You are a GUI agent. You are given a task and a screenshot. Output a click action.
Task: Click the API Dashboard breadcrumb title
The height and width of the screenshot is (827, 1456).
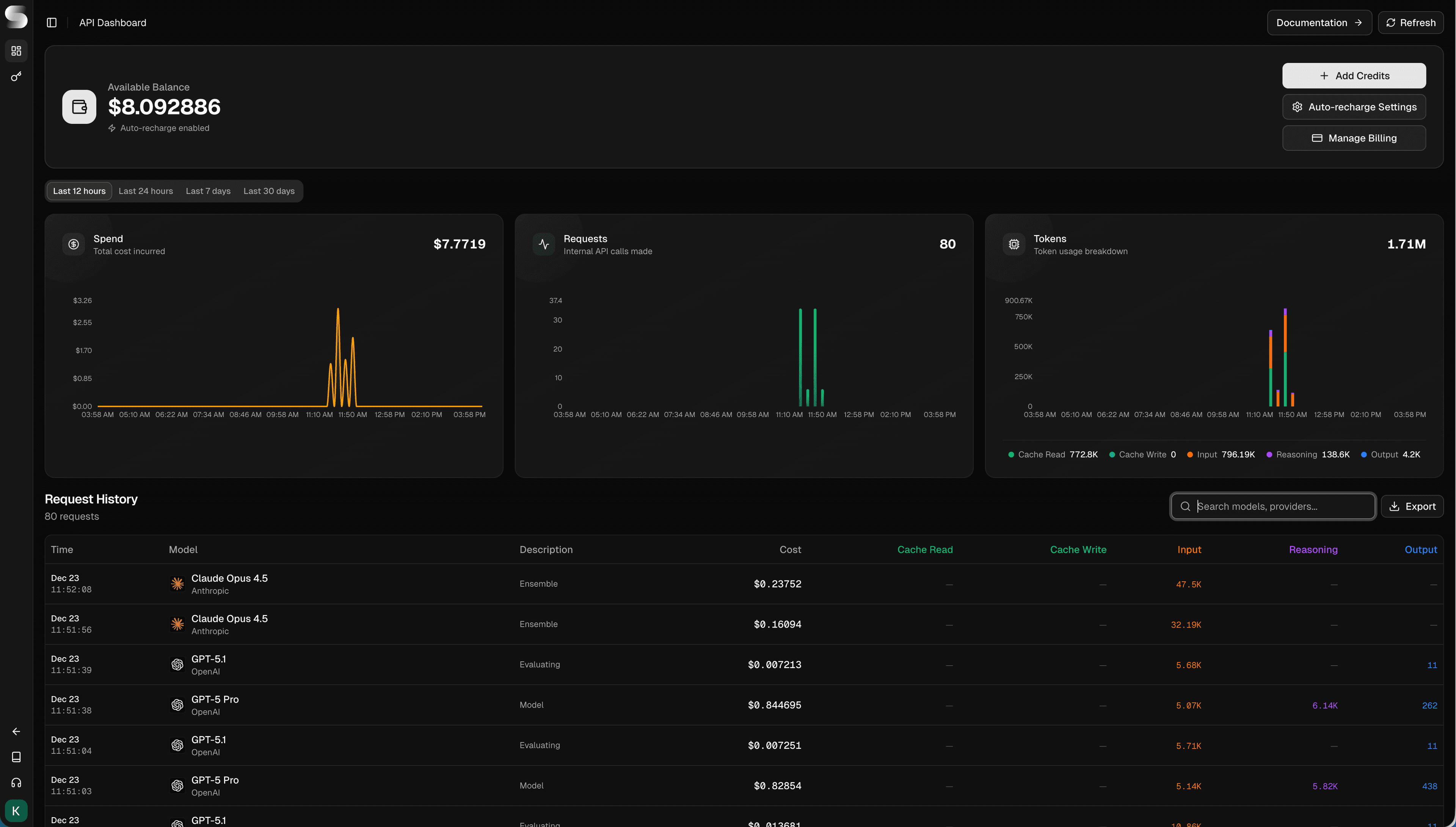pos(113,23)
